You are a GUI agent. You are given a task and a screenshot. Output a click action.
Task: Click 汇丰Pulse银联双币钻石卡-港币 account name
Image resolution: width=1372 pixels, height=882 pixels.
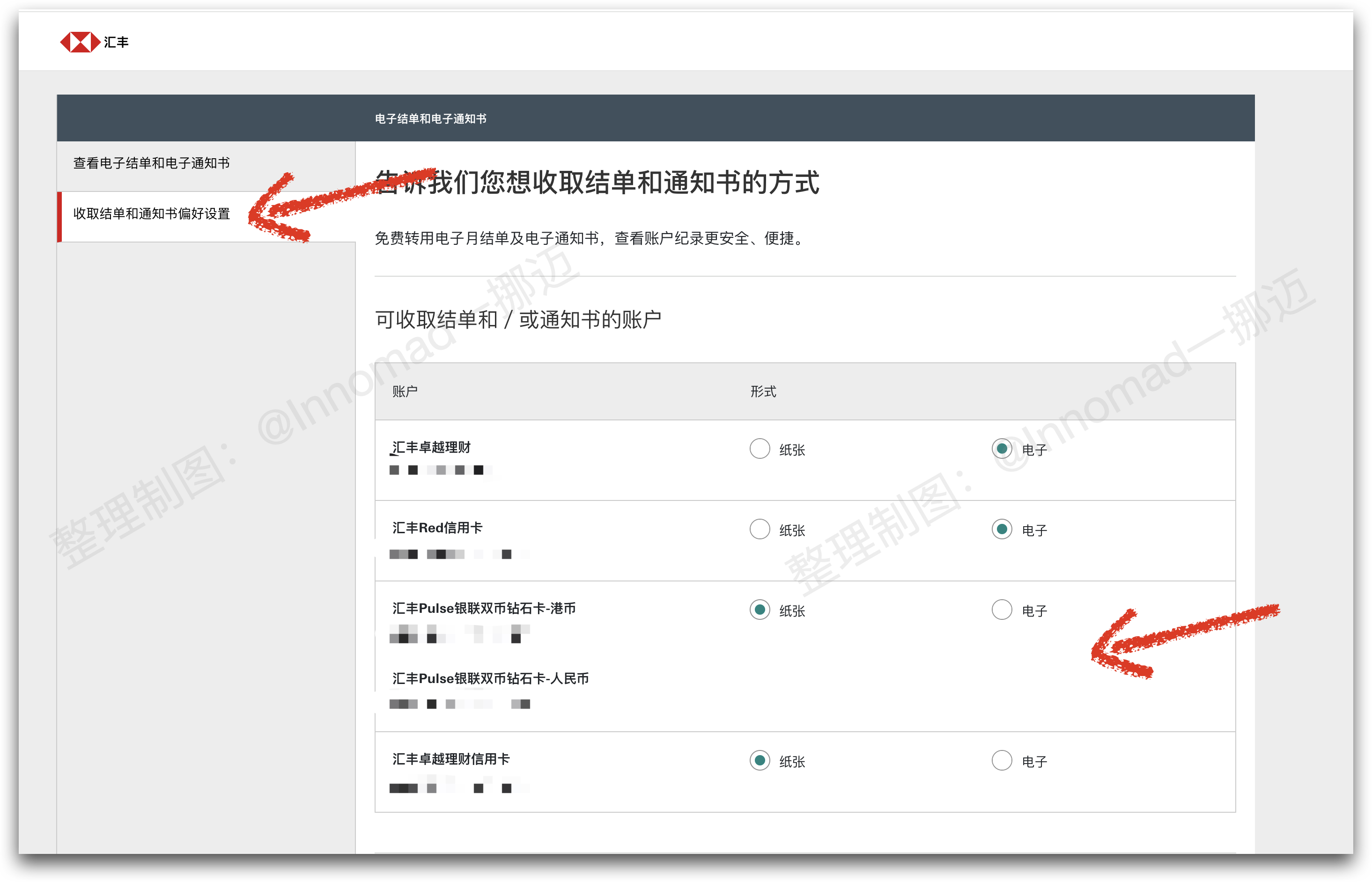[x=484, y=608]
